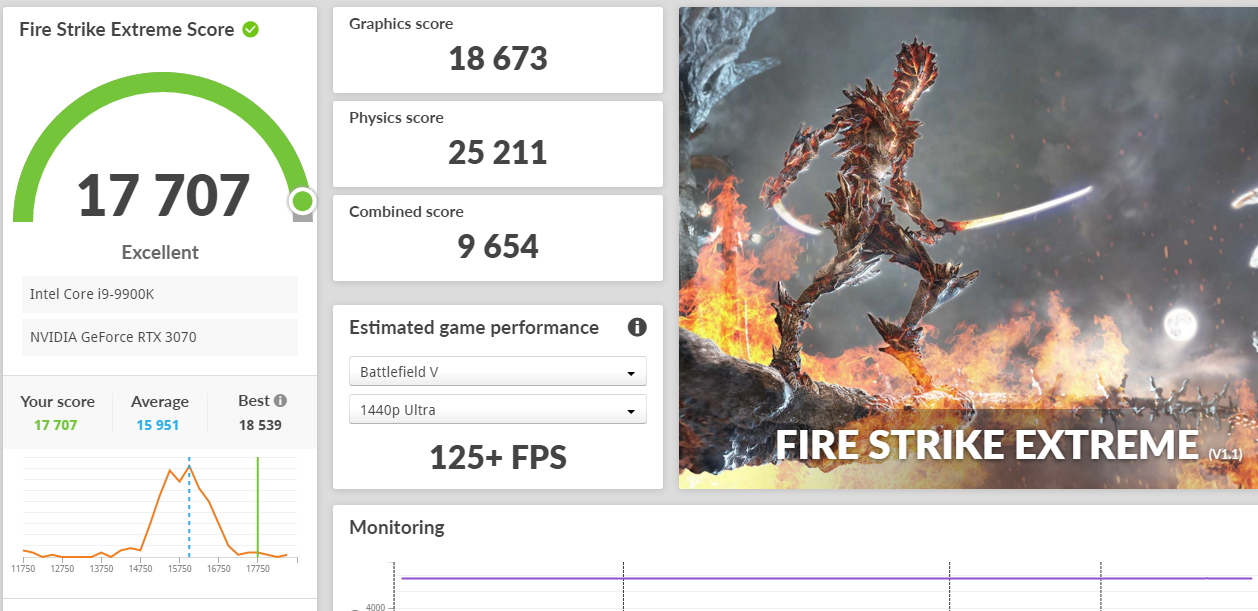The image size is (1258, 611).
Task: Click the NVIDIA GeForce RTX 3070 entry
Action: tap(160, 337)
